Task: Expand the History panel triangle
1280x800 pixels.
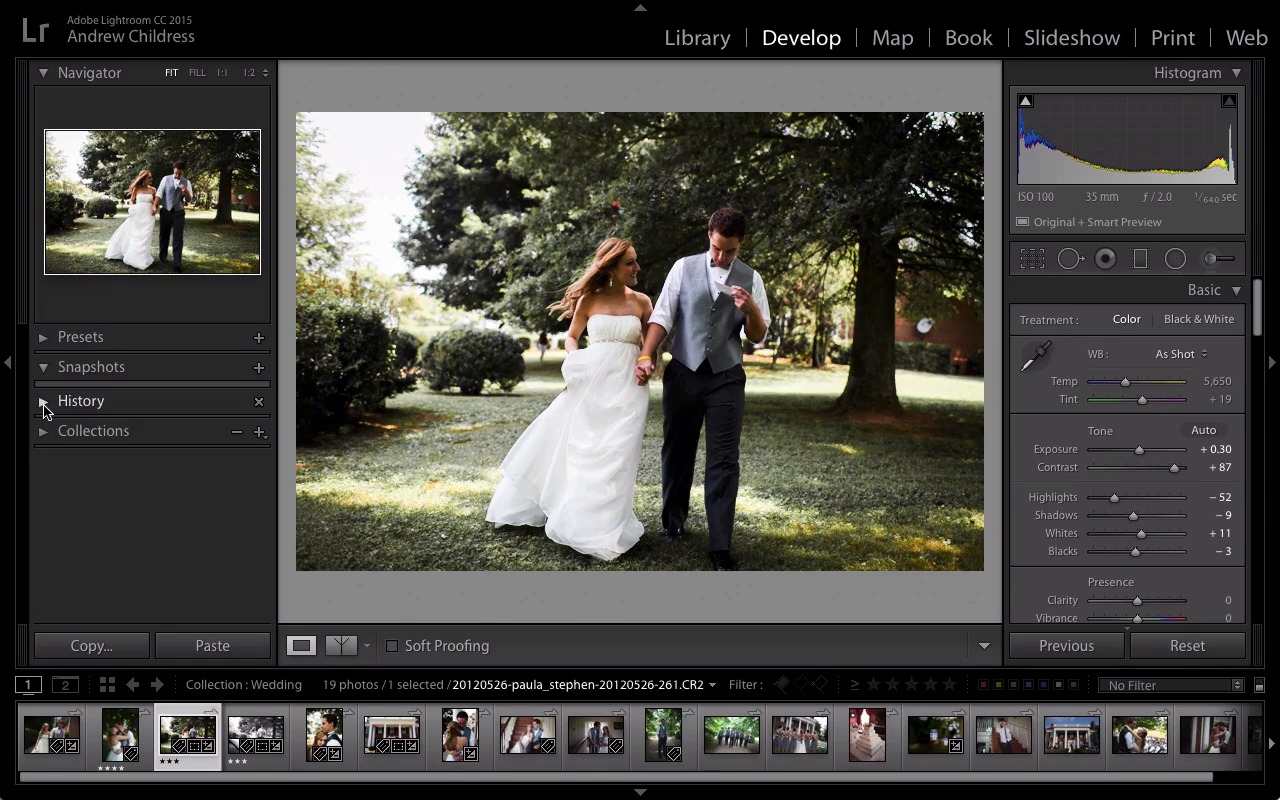Action: pos(43,402)
